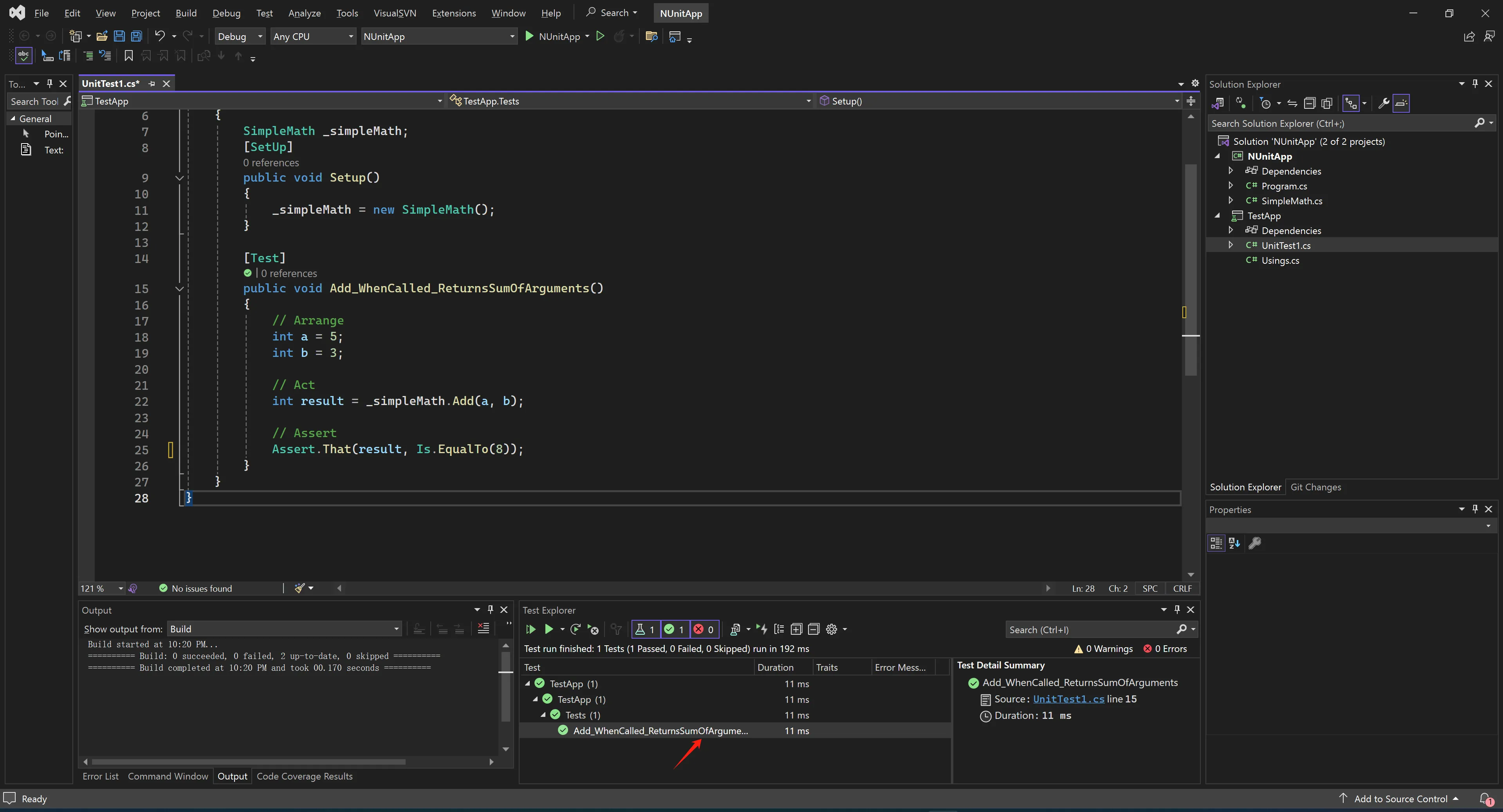1503x812 pixels.
Task: Click 0 Errors in Test Explorer
Action: click(1165, 649)
